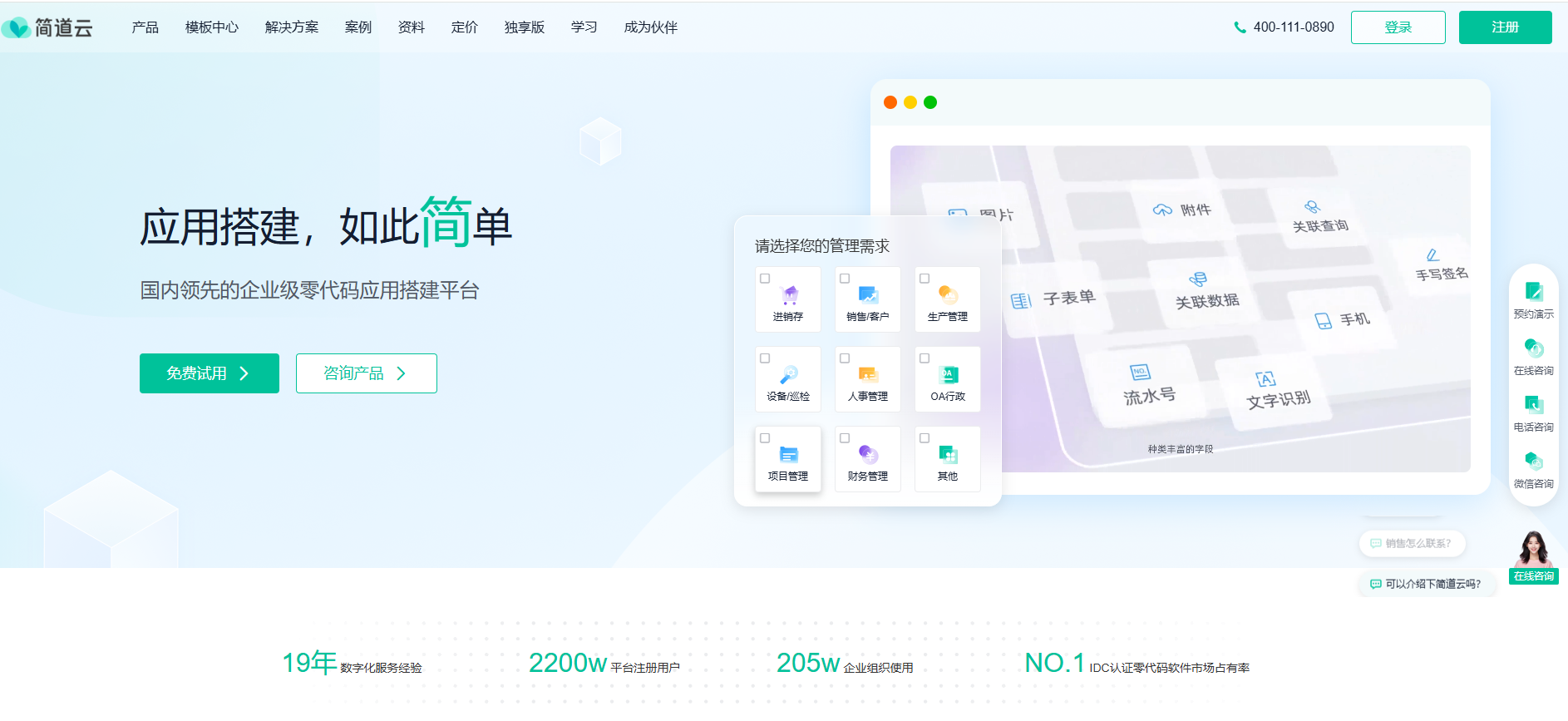Call the 400-111-0890 phone number link

pos(1294,27)
